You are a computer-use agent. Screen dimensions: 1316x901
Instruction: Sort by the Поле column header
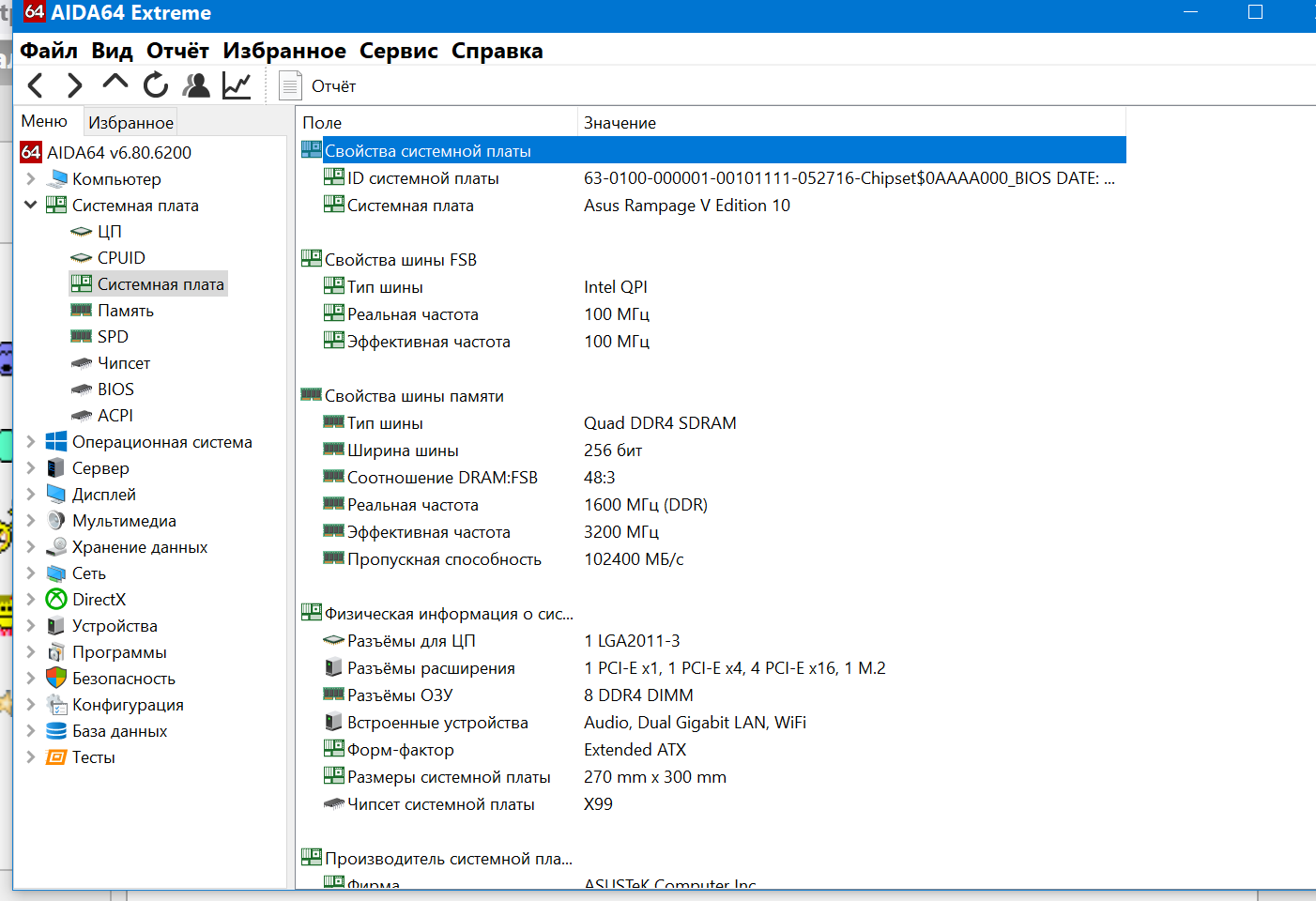click(436, 123)
